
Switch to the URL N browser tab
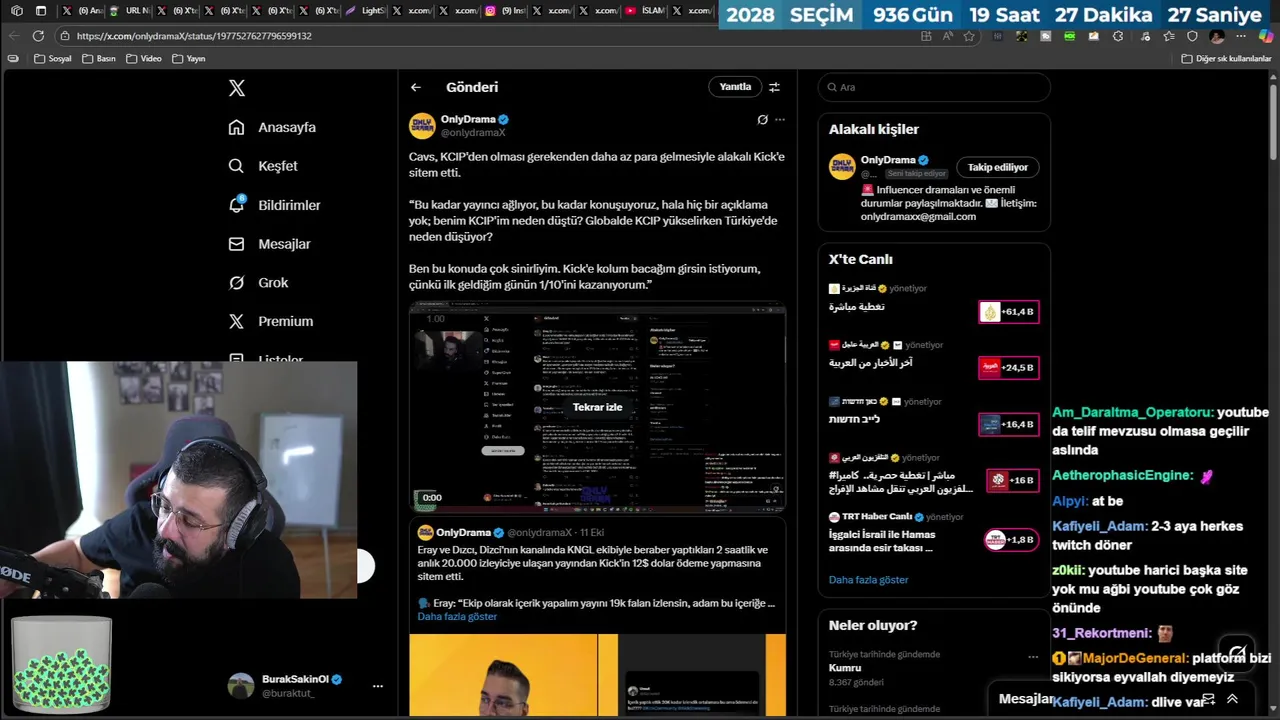point(129,11)
